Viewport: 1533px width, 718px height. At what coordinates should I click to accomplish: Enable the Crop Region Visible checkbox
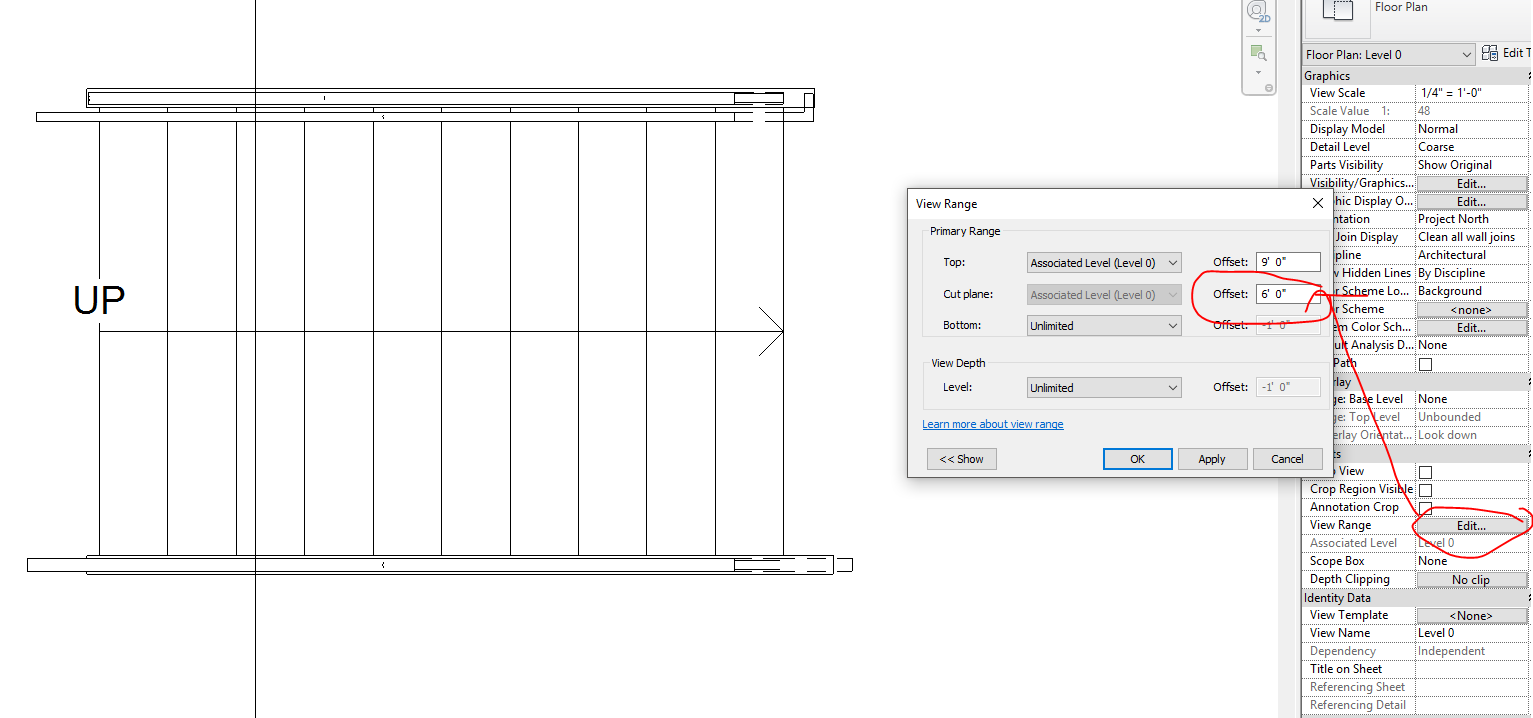click(1424, 489)
